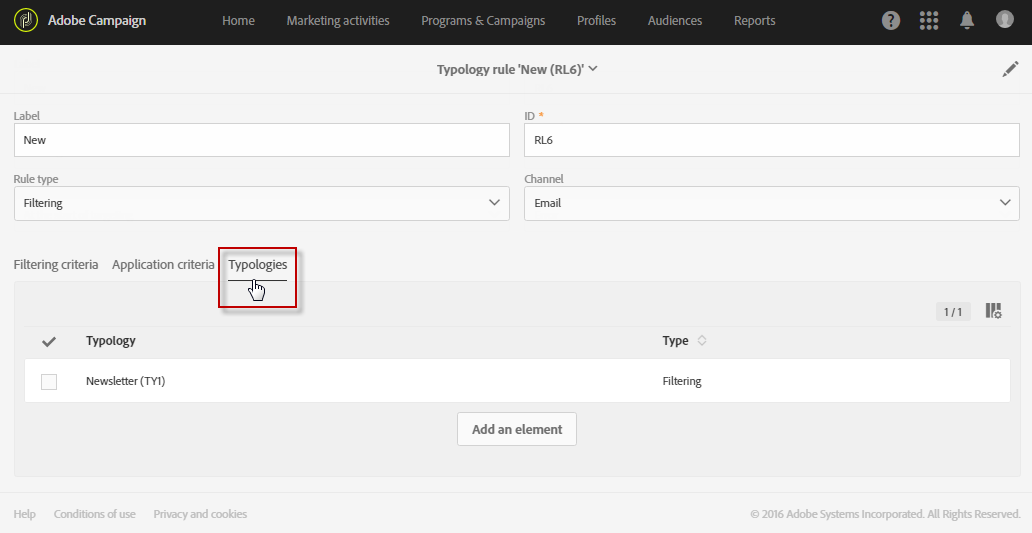Expand the typology rule title chevron
The image size is (1032, 533).
pos(593,69)
